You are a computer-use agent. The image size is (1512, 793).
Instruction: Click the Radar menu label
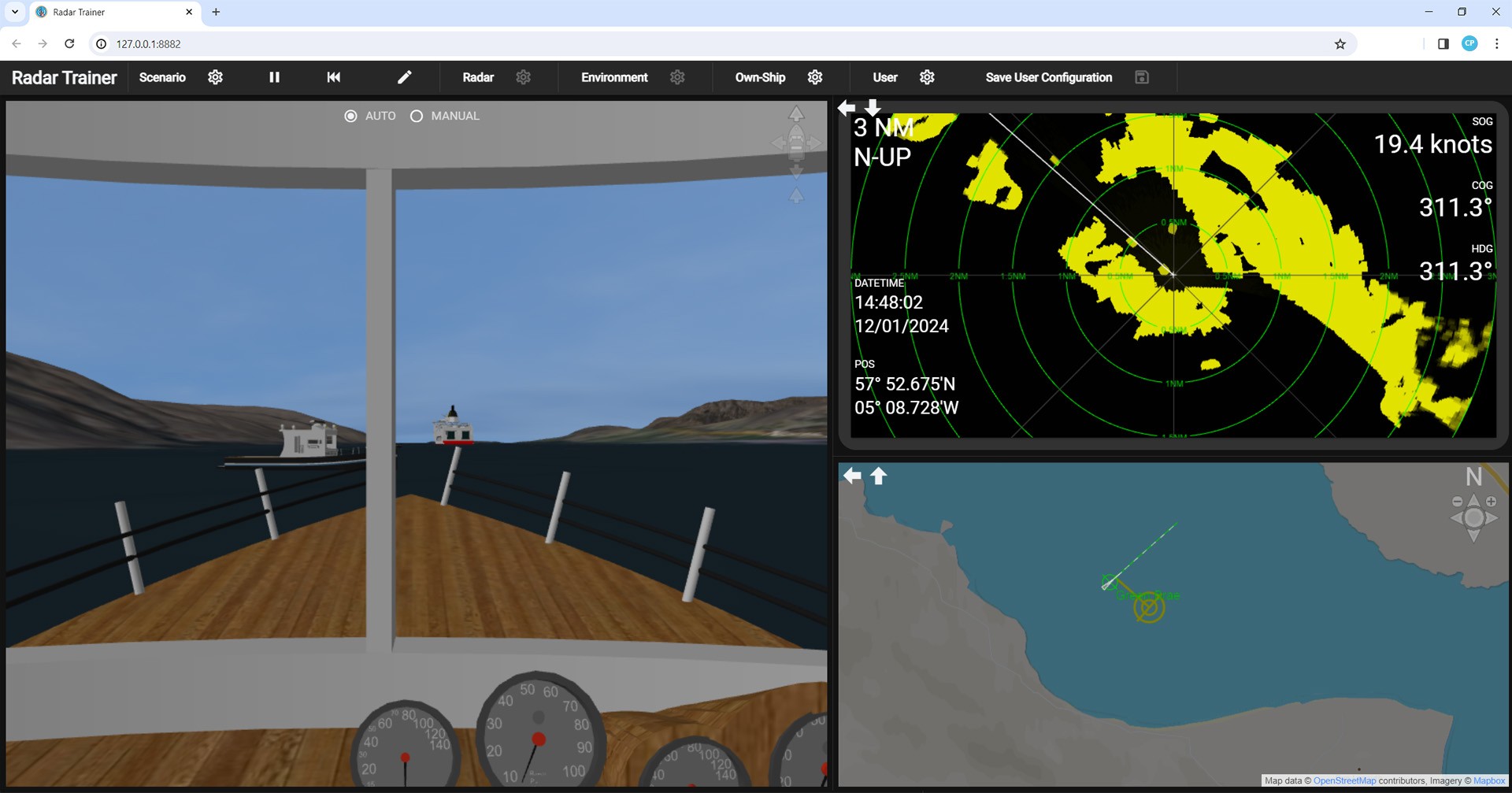[478, 77]
